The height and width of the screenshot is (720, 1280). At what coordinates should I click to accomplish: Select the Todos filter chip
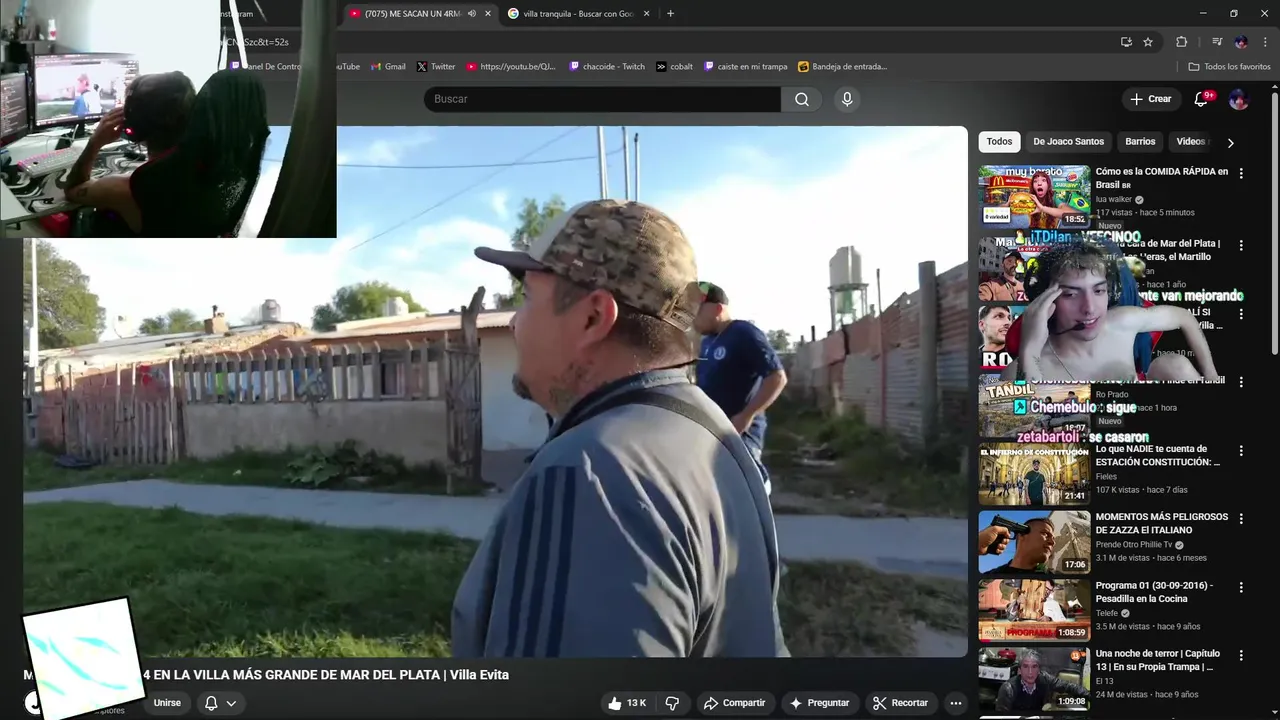coord(999,142)
